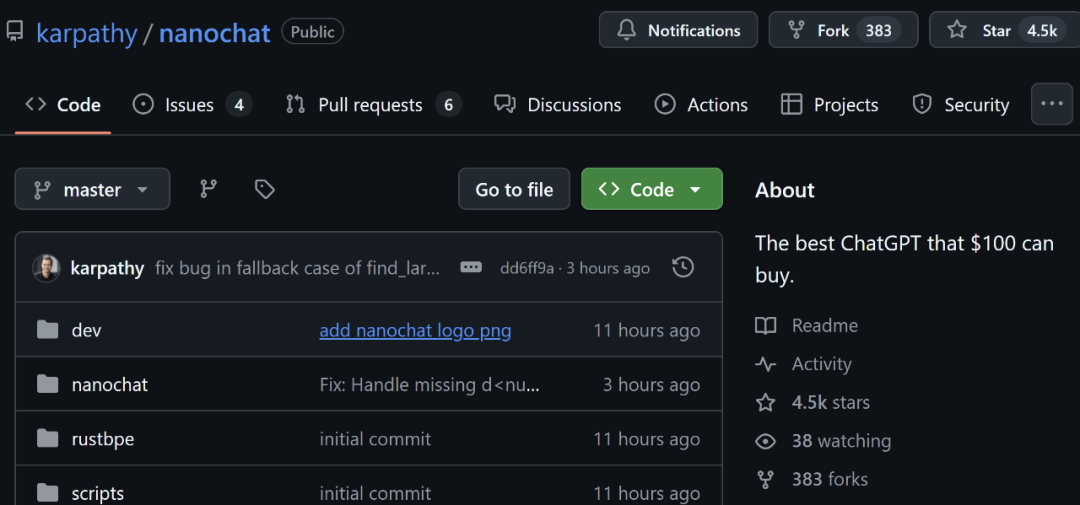Switch to the Pull requests tab
The width and height of the screenshot is (1080, 505).
[372, 105]
